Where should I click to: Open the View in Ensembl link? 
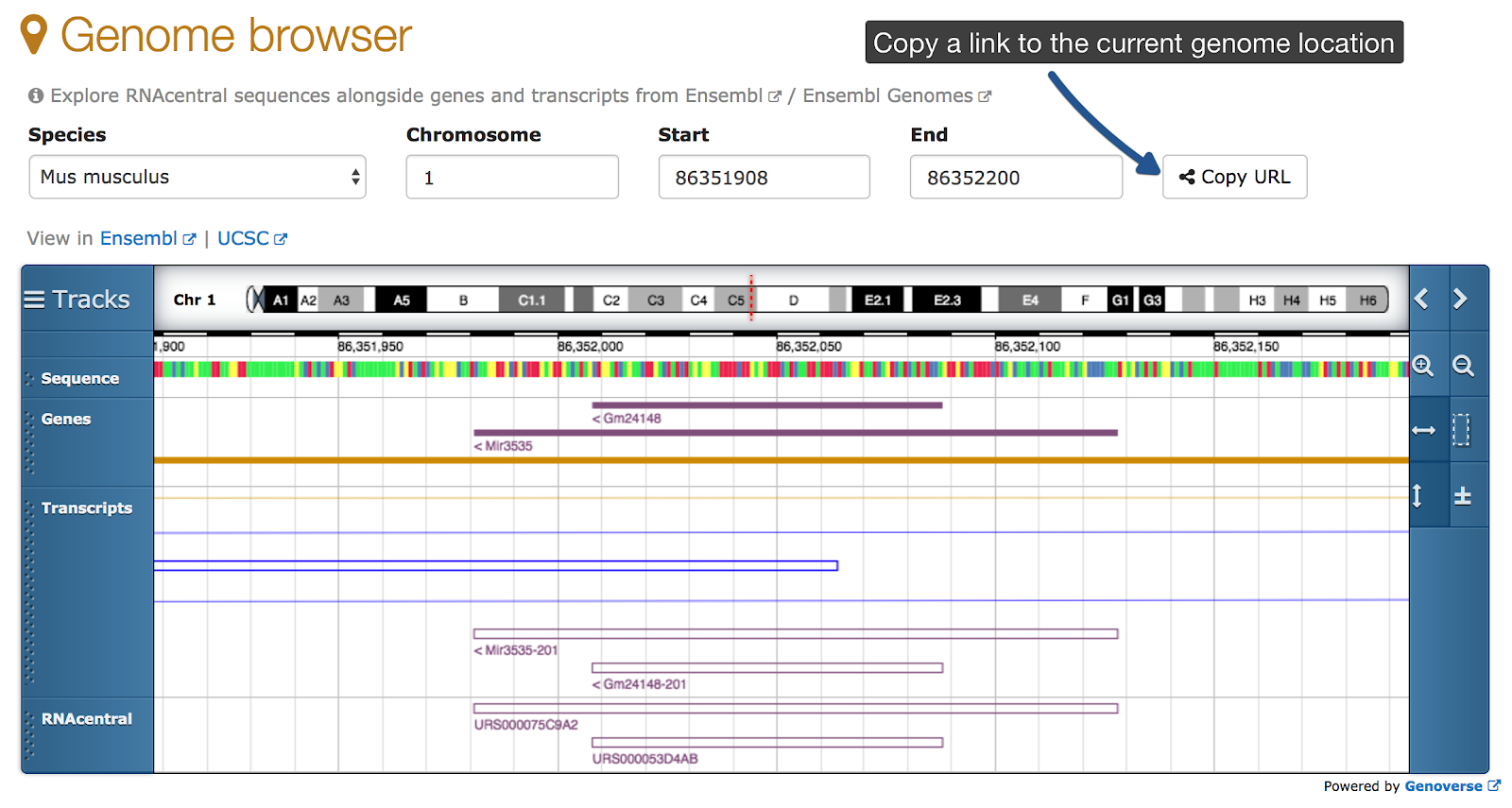(x=148, y=238)
